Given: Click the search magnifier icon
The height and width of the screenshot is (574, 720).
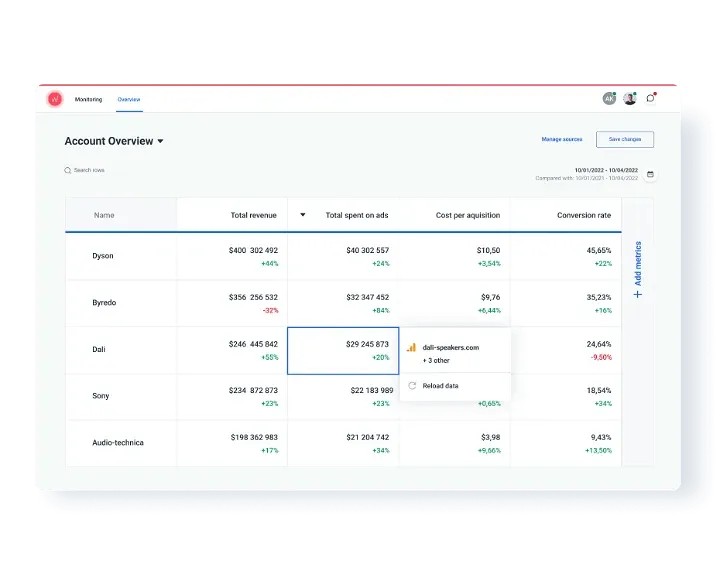Looking at the screenshot, I should coord(68,170).
